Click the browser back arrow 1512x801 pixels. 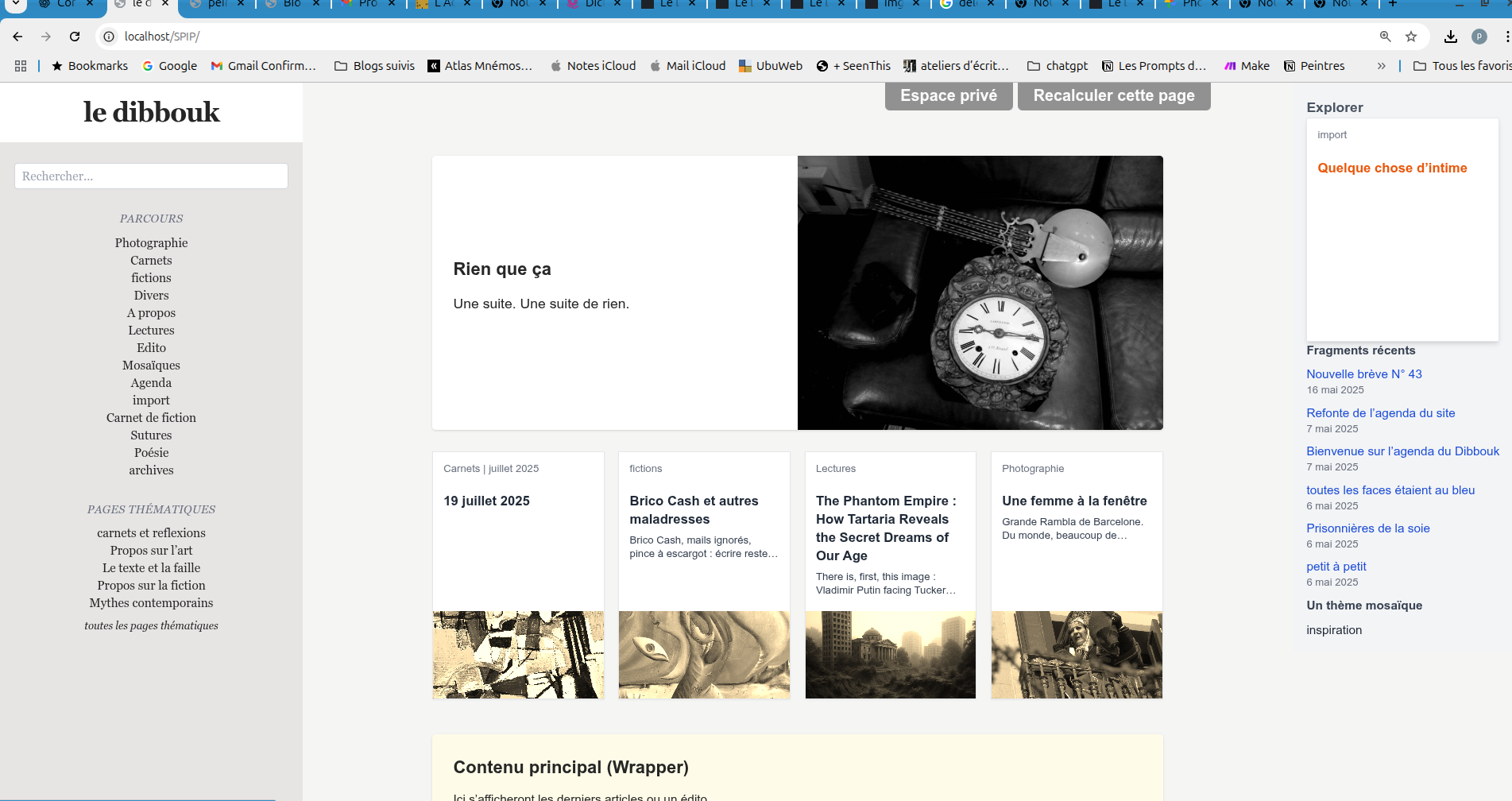(x=17, y=37)
